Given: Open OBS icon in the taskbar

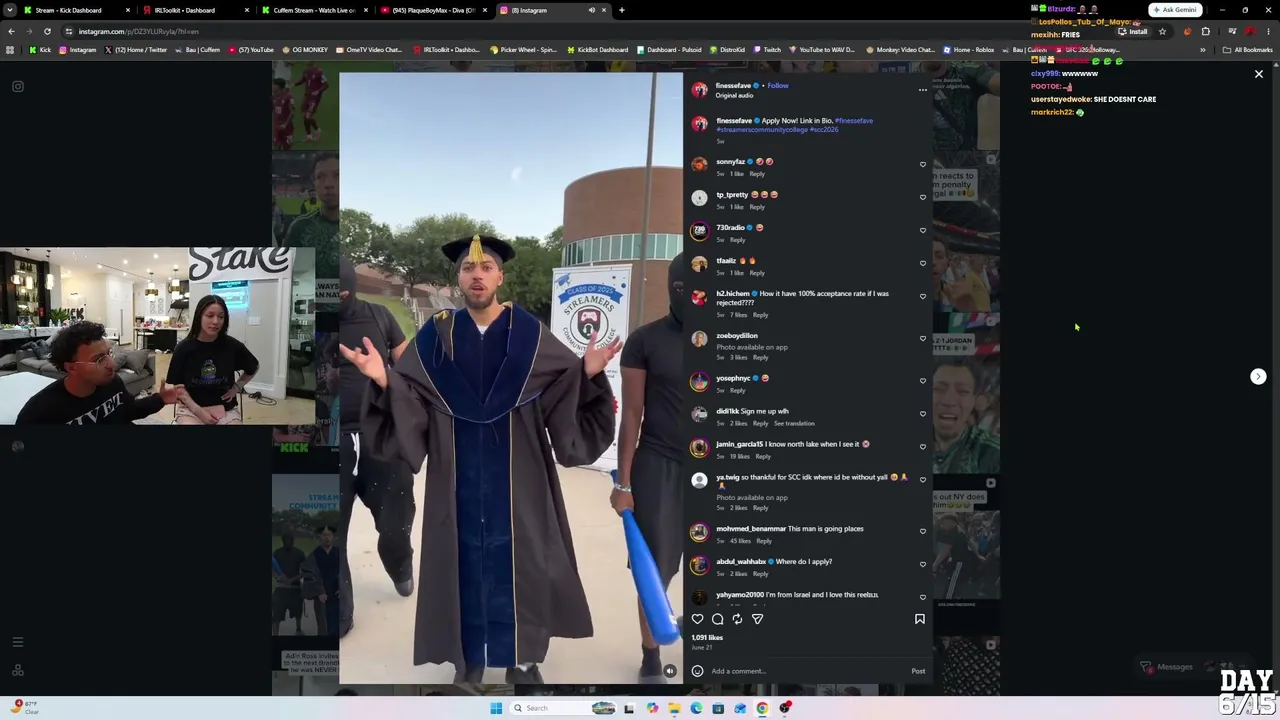Looking at the screenshot, I should coord(786,708).
